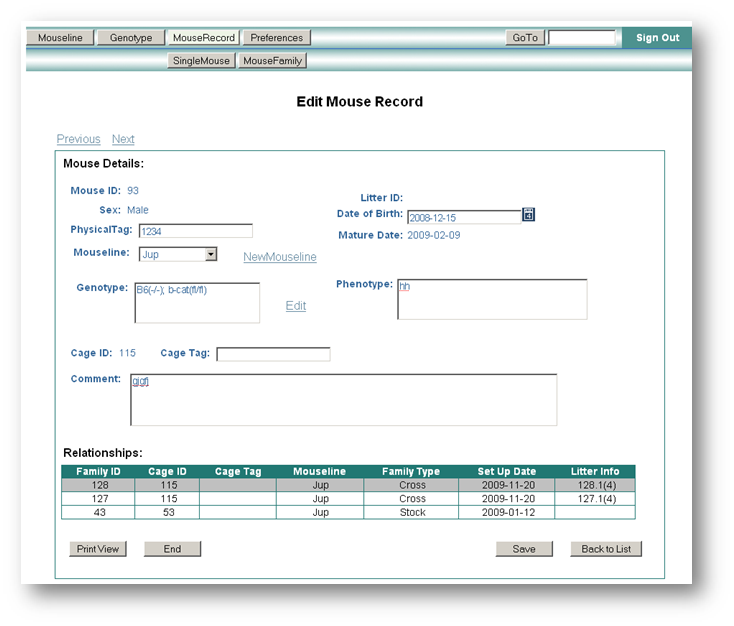Open the Genotype menu tab

click(x=131, y=38)
